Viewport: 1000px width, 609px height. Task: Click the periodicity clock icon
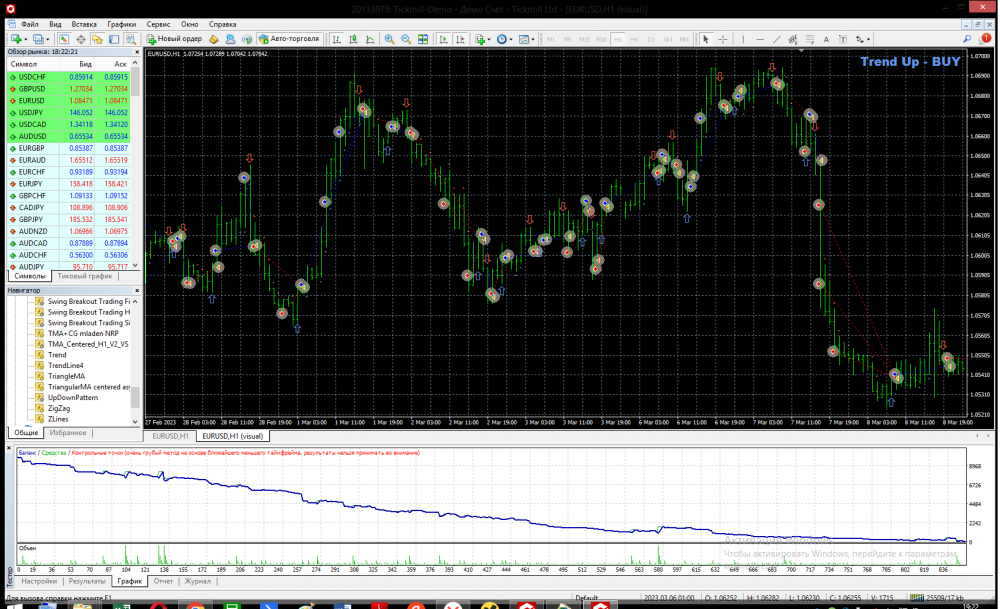pyautogui.click(x=502, y=39)
